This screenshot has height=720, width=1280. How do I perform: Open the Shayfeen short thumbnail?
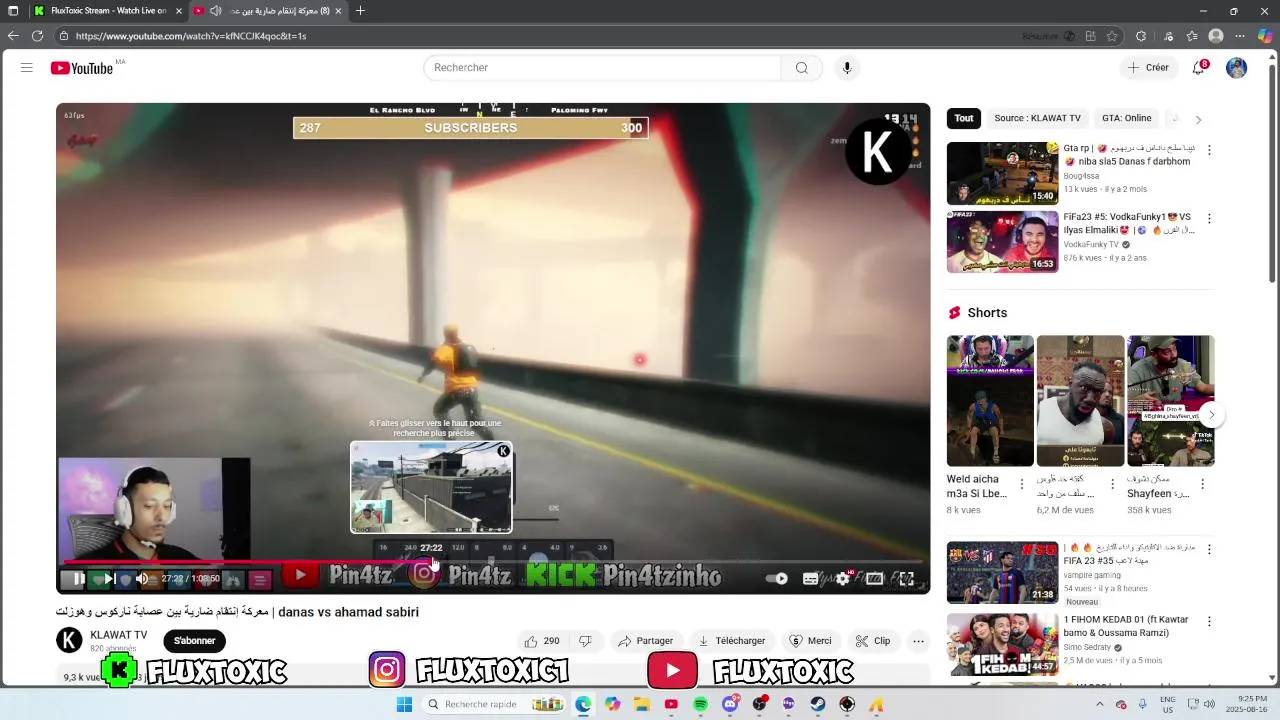coord(1171,401)
